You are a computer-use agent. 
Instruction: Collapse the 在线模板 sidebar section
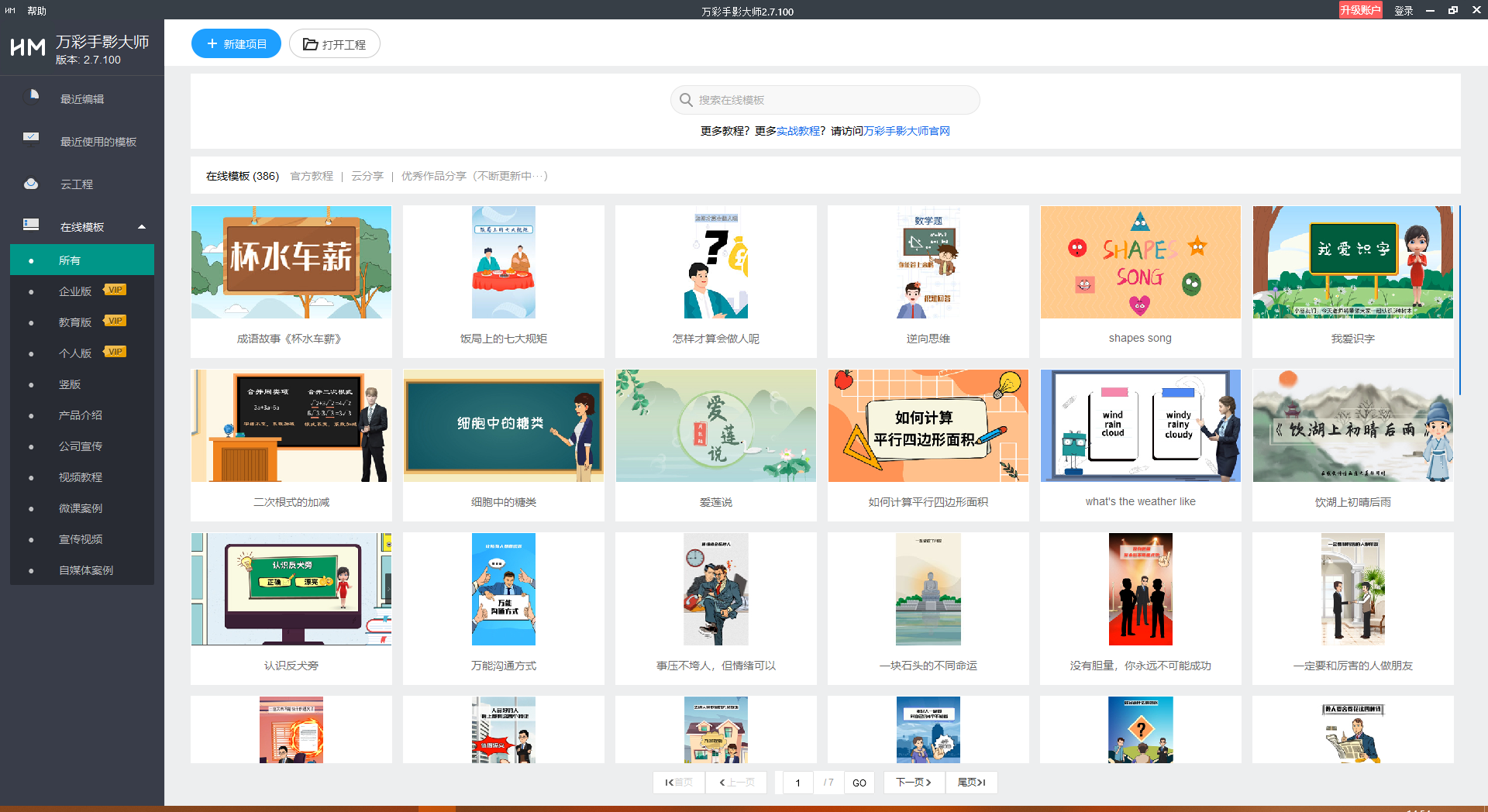tap(142, 227)
